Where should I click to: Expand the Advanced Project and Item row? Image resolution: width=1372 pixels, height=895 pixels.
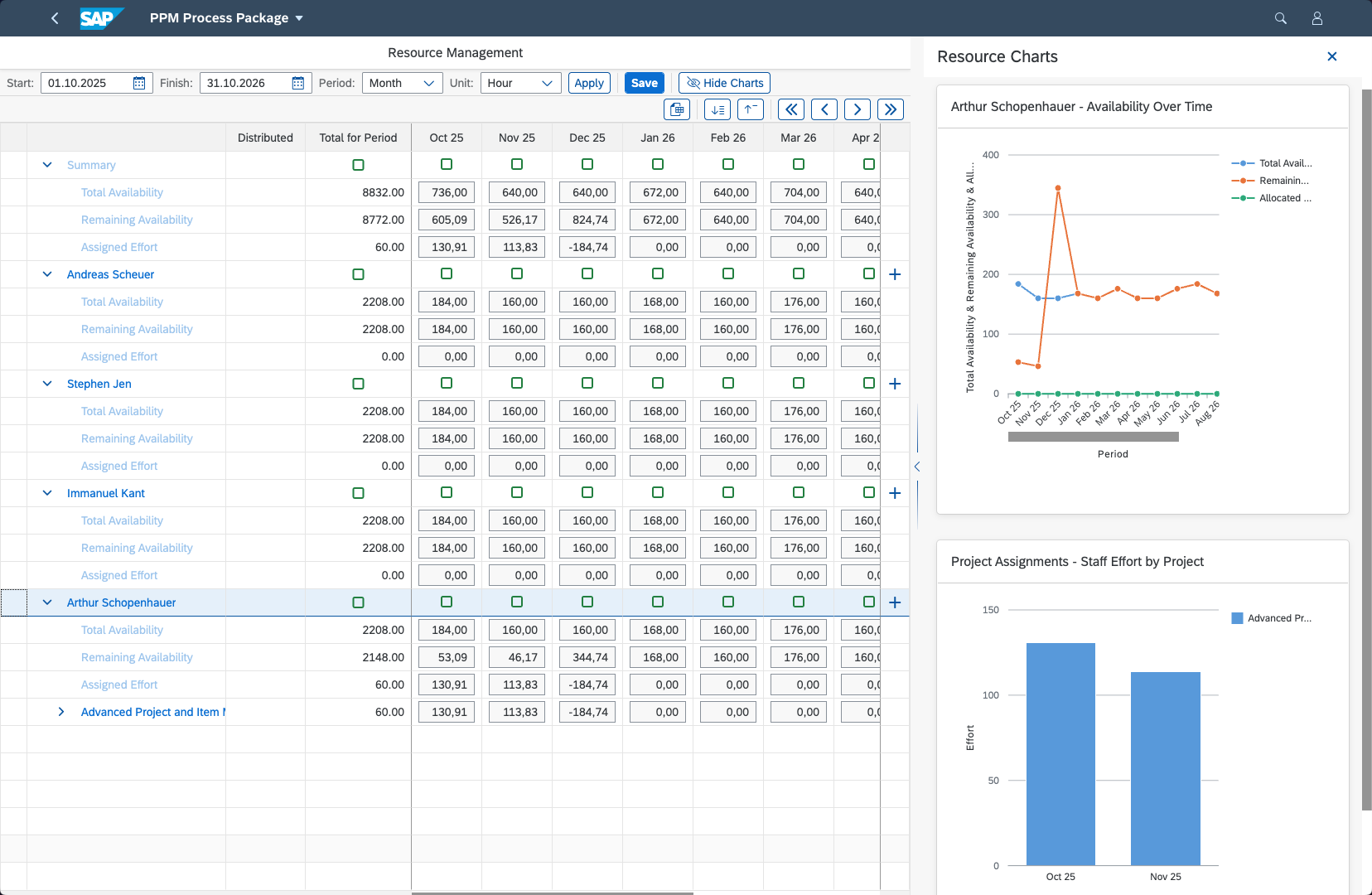(x=61, y=712)
